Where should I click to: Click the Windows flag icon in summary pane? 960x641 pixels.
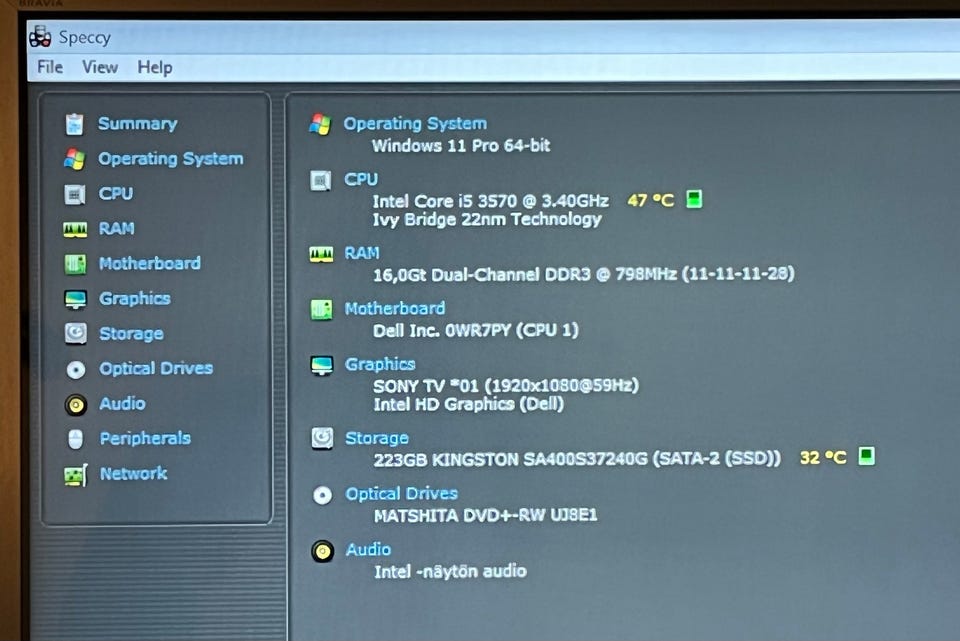coord(320,124)
